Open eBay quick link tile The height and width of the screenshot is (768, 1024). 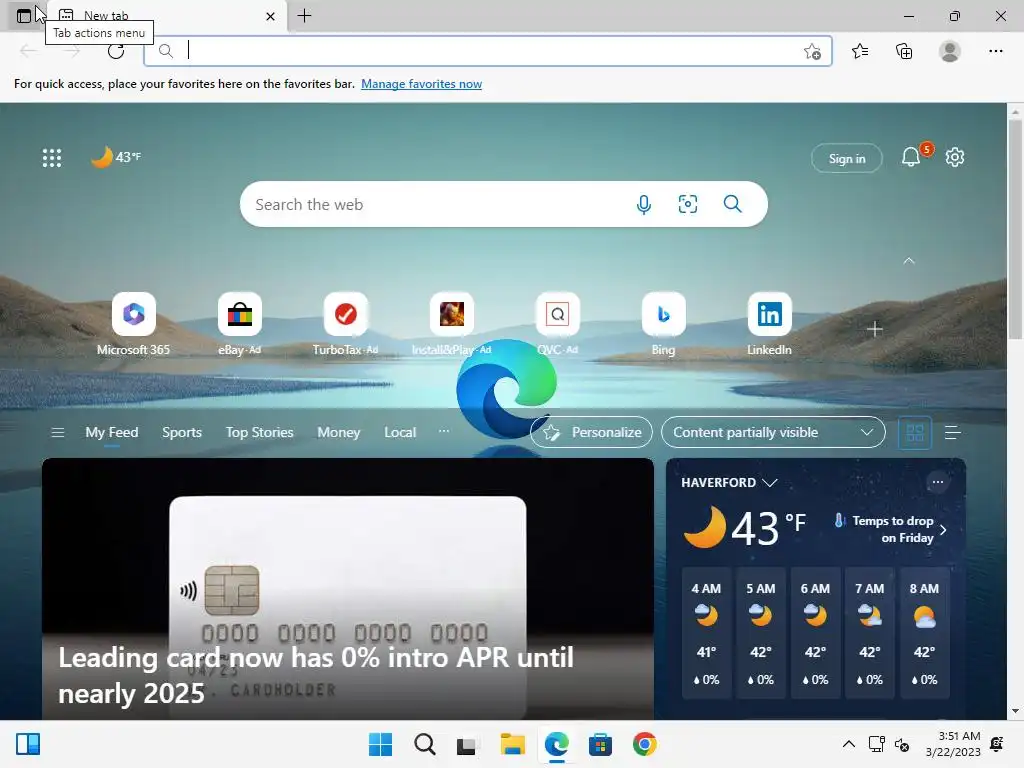point(239,323)
